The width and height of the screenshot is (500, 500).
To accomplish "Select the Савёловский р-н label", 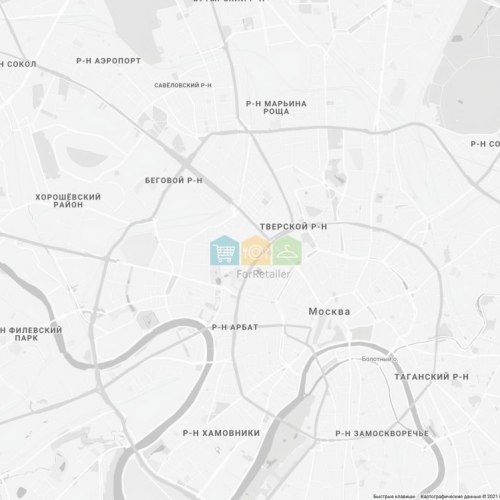I will pyautogui.click(x=183, y=85).
